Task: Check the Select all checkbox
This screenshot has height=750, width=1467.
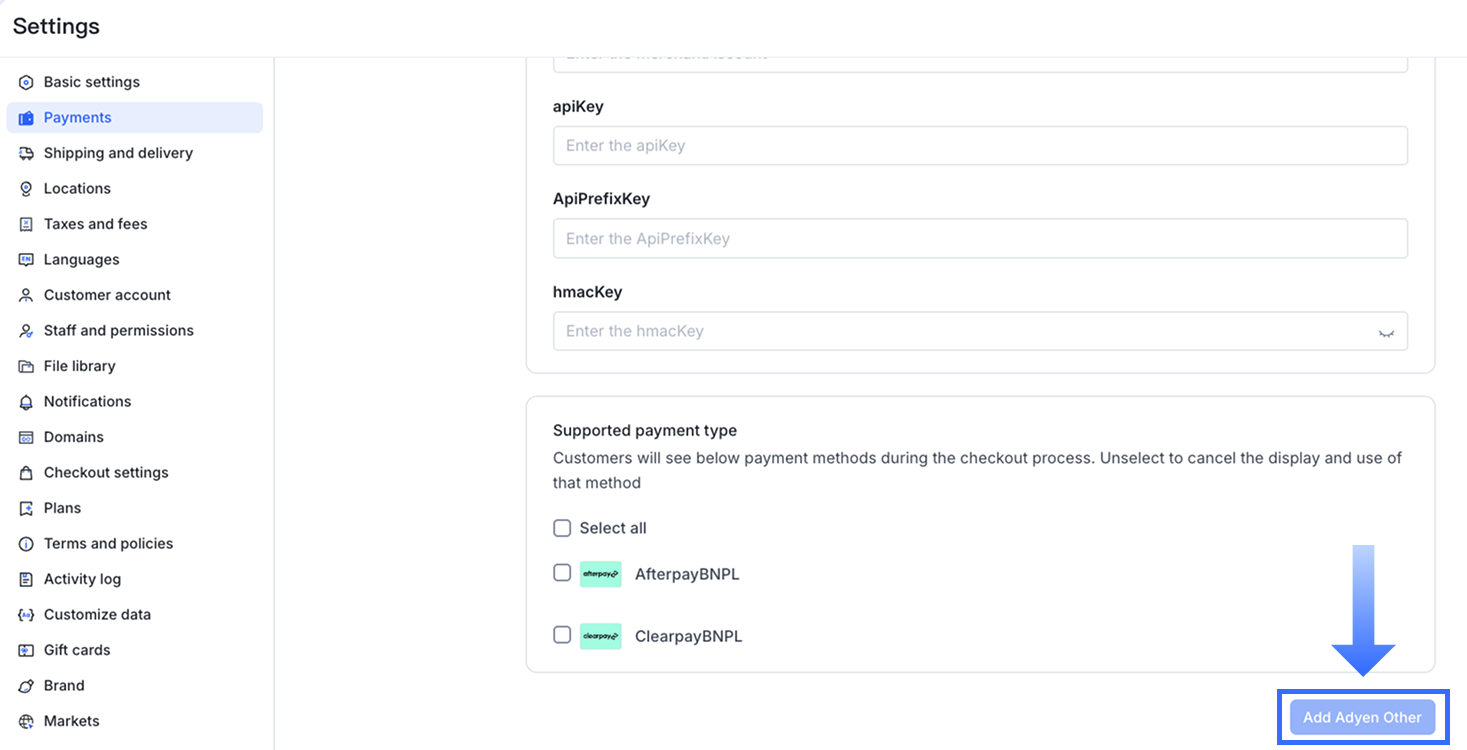Action: (x=562, y=528)
